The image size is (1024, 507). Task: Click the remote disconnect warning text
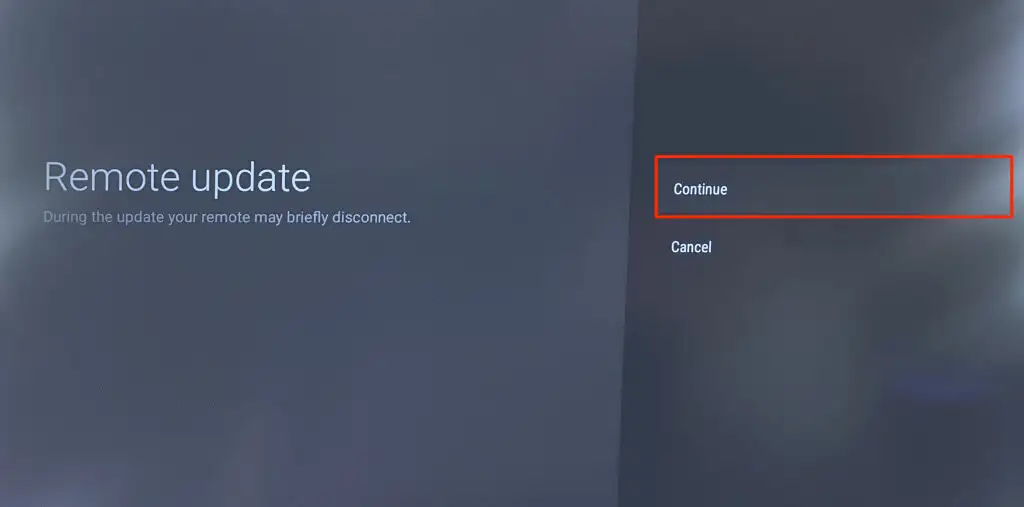point(227,218)
